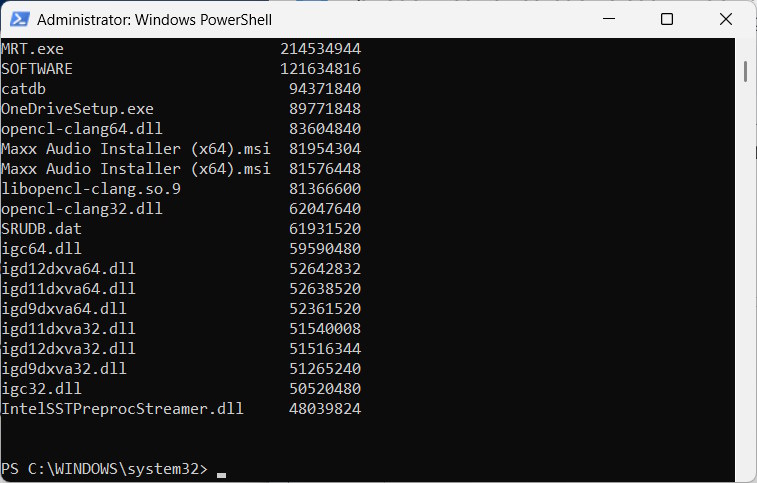Click the opencl-clang64.dll file name

[x=82, y=129]
